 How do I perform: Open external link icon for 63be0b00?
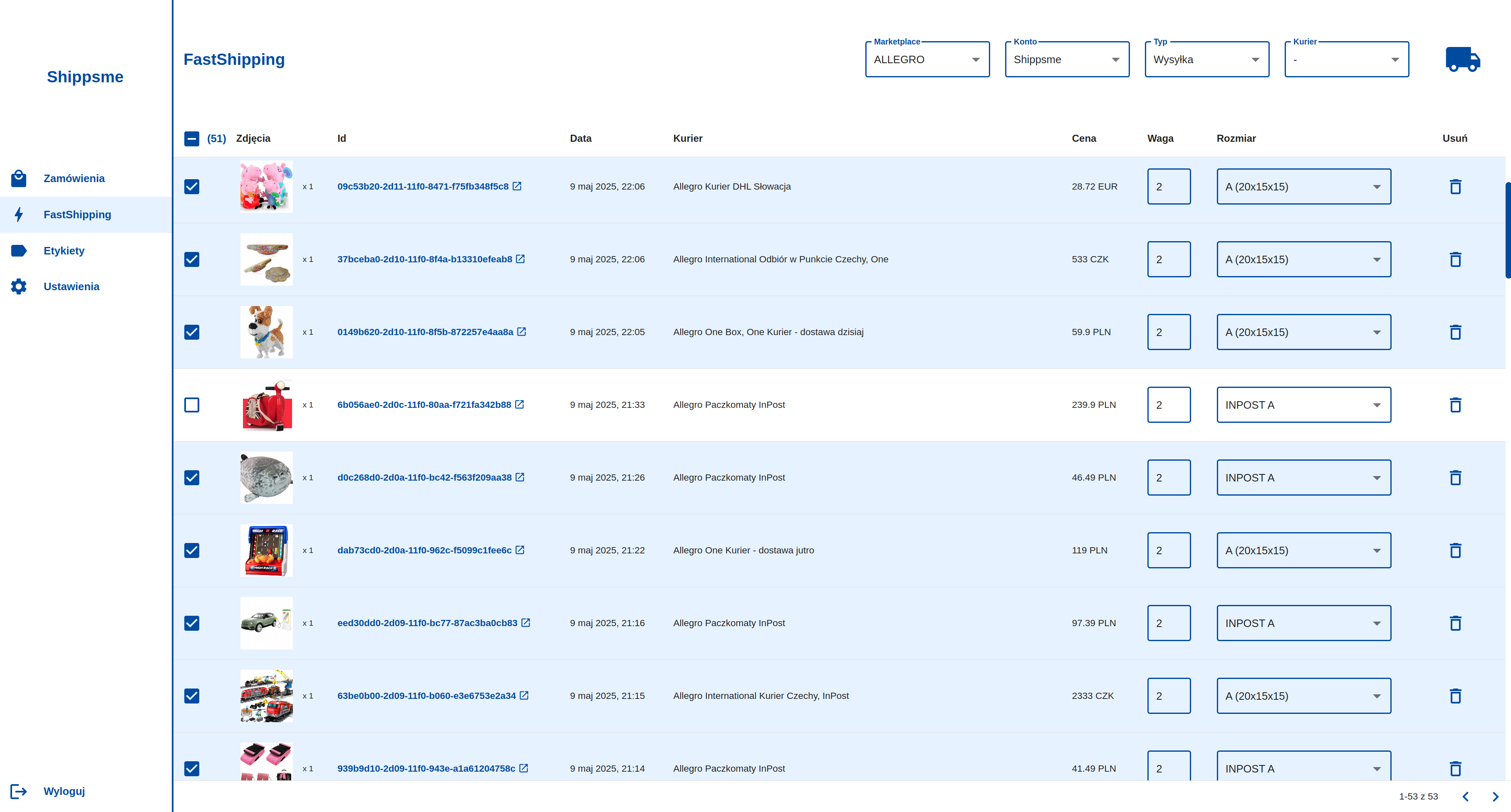pos(524,695)
